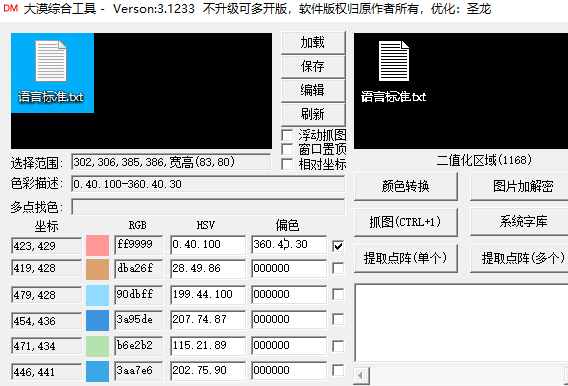Screen dimensions: 568x386
Task: Click 提取点阵(单个) button
Action: (x=406, y=258)
